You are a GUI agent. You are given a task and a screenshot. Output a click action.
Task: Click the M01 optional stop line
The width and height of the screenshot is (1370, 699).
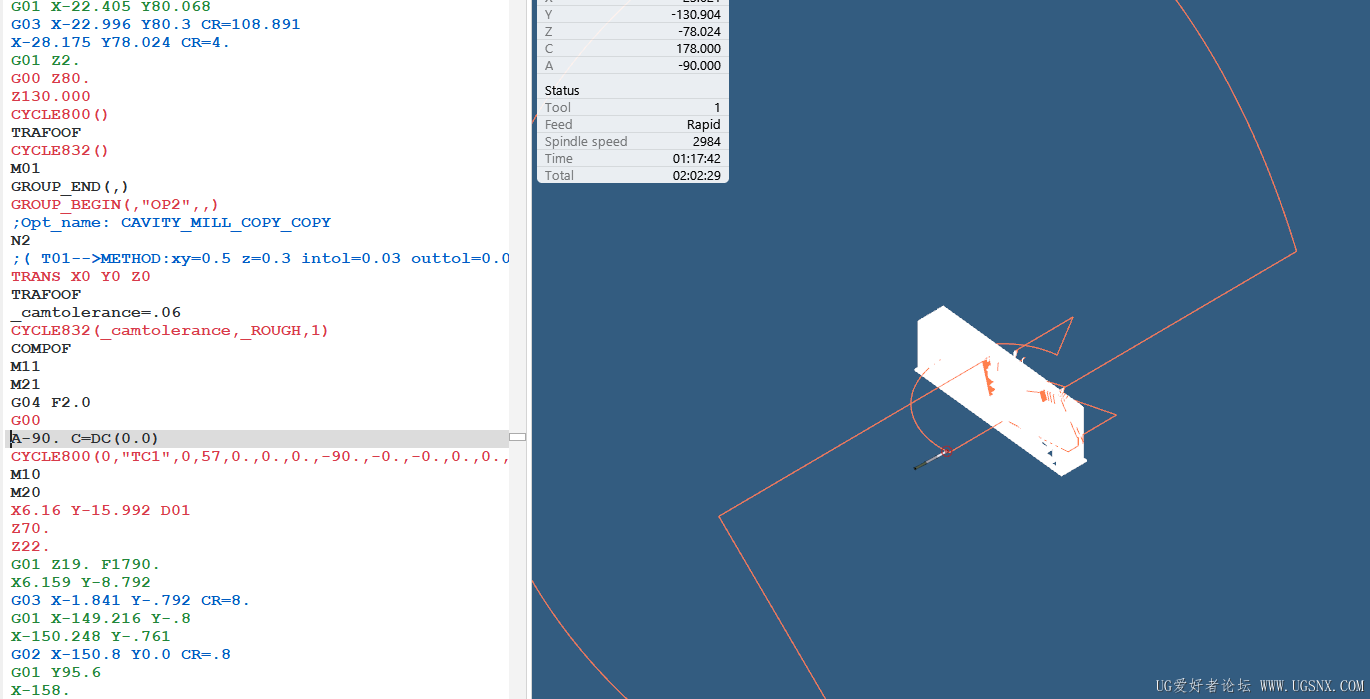(x=26, y=168)
